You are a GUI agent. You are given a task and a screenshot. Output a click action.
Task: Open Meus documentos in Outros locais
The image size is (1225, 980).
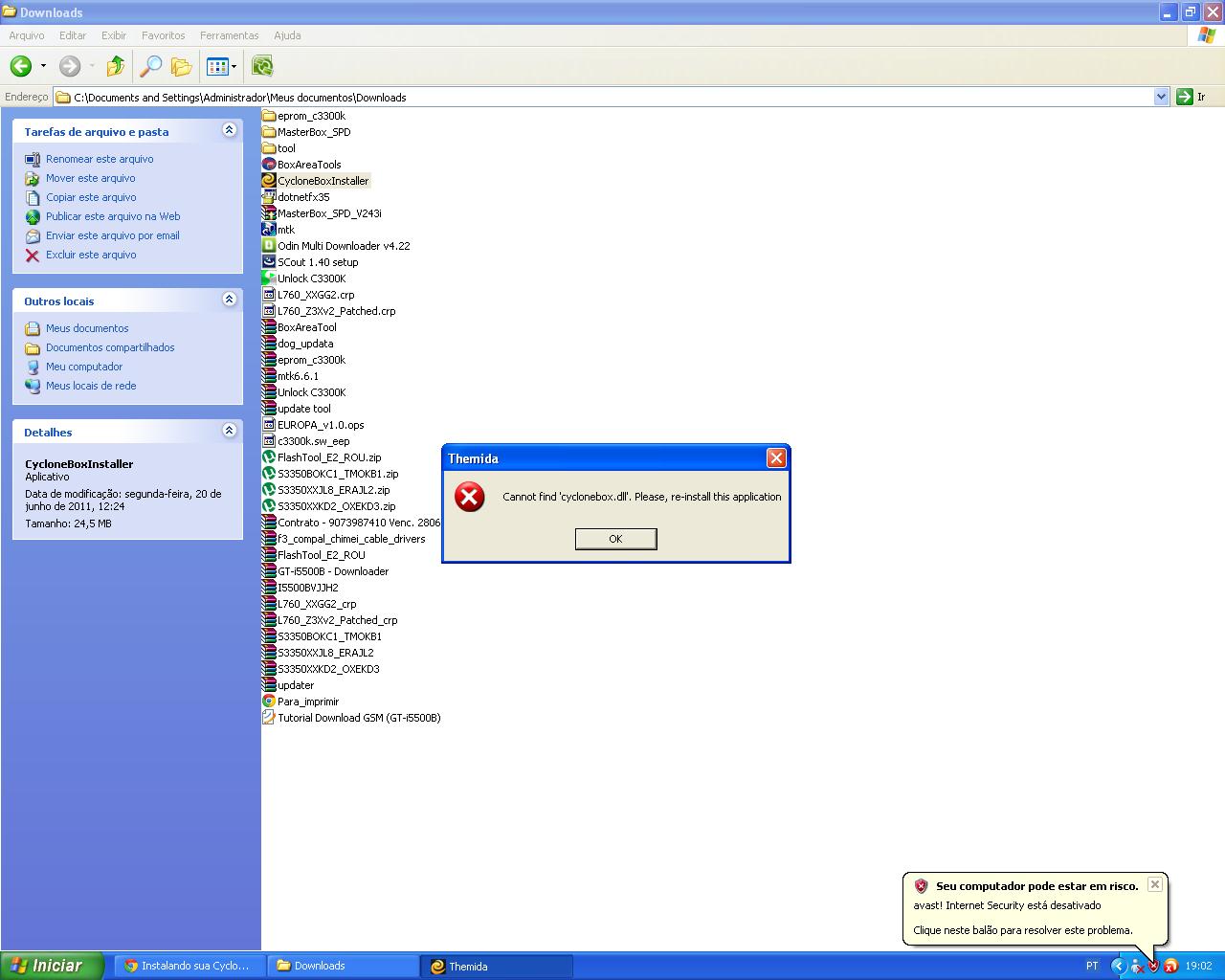(87, 328)
